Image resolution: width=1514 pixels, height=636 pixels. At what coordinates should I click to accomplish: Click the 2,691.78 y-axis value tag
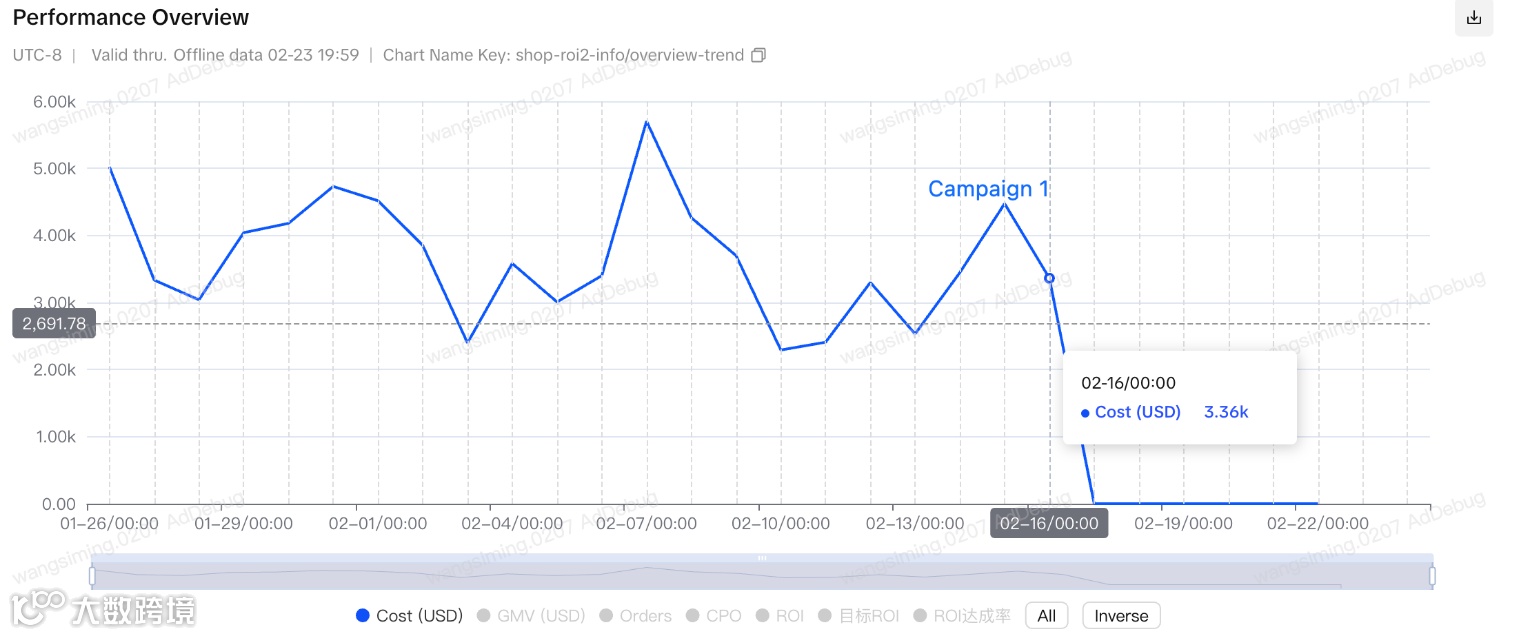pos(54,323)
